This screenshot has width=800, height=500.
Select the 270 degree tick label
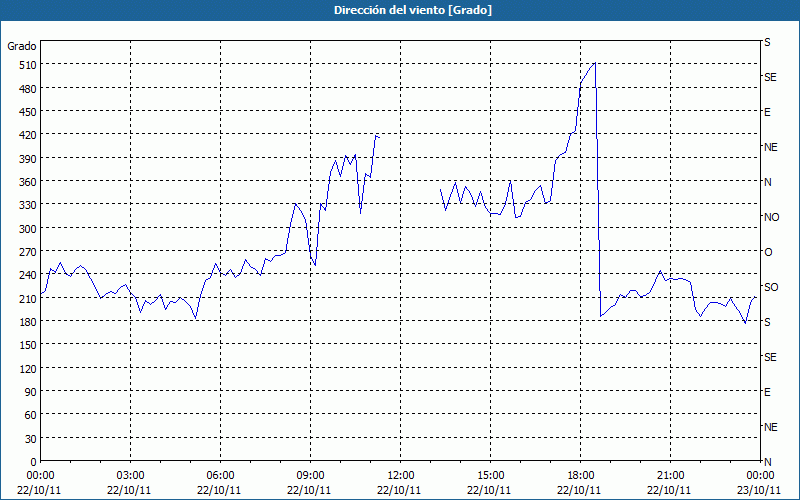(x=28, y=252)
